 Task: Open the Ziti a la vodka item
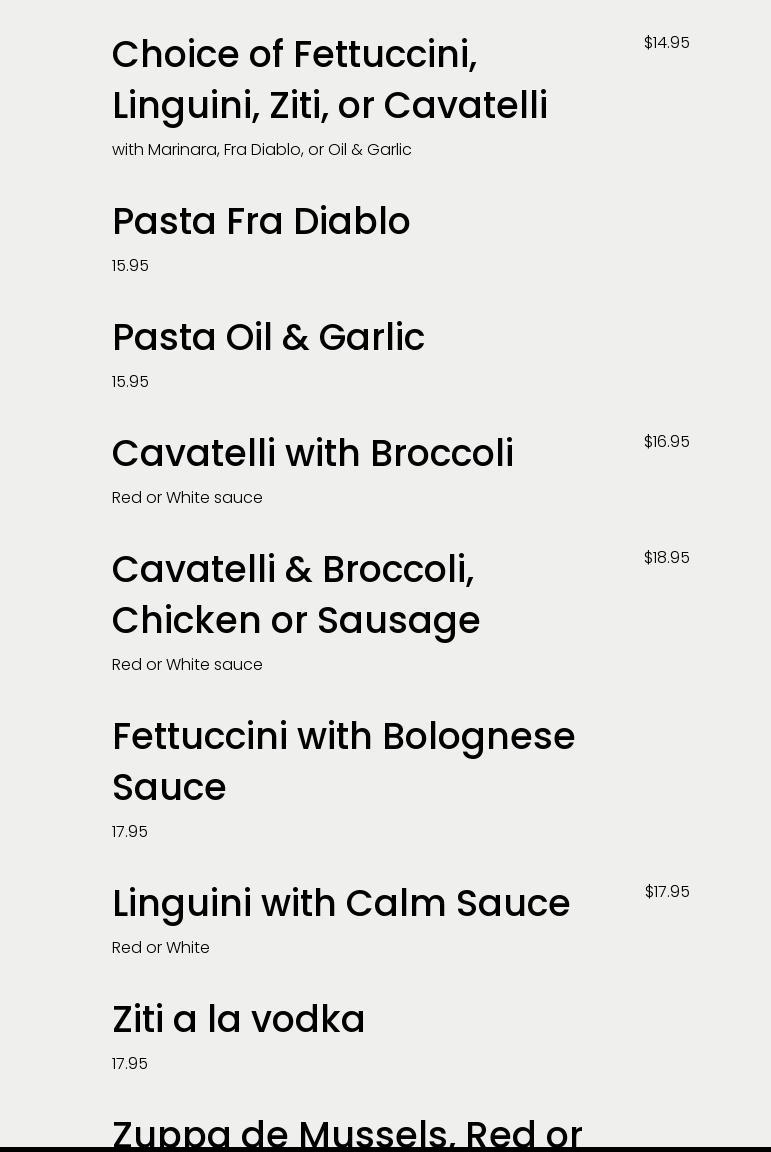coord(239,1020)
